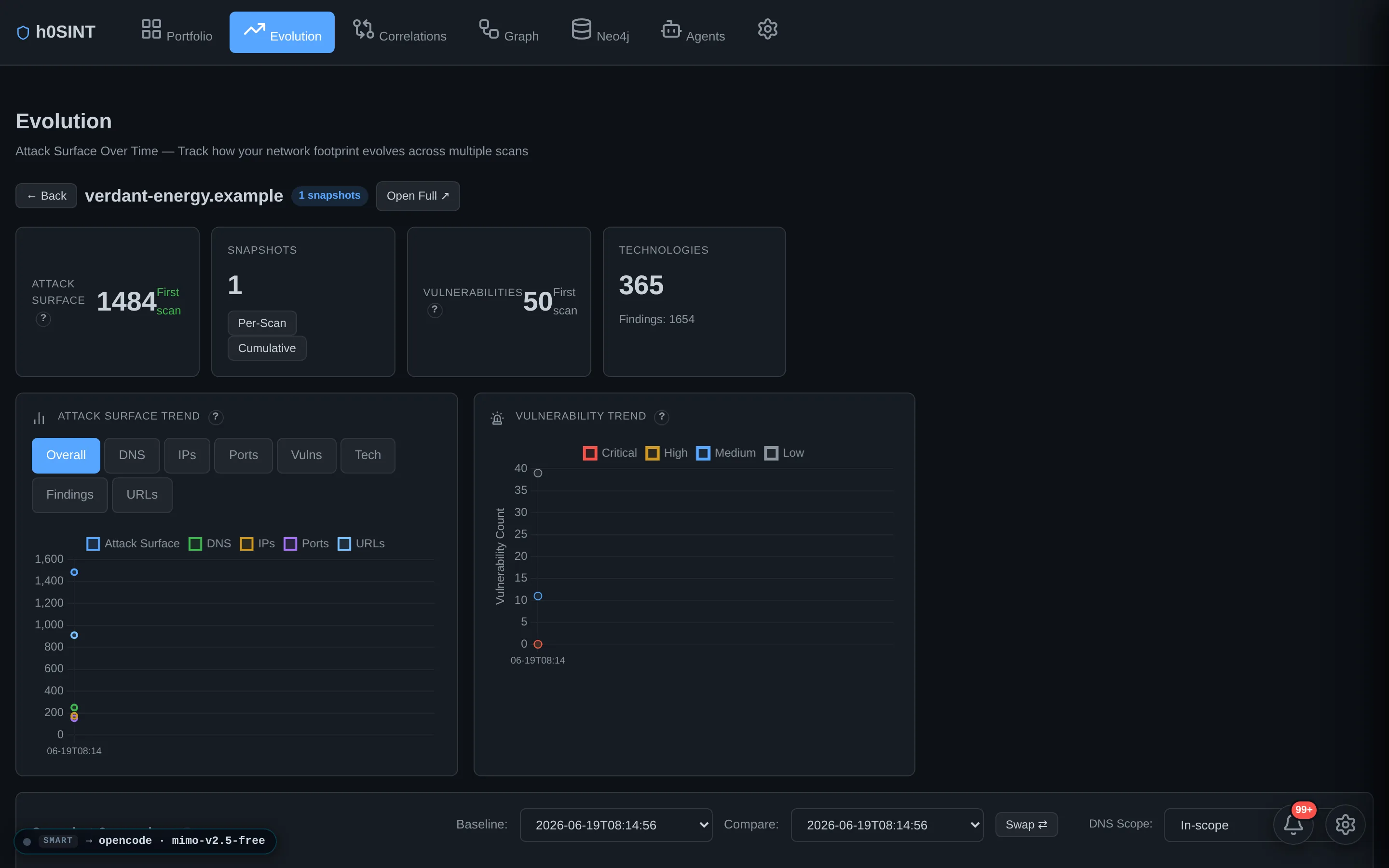Click the siren icon beside Vulnerability Trend

pos(497,418)
